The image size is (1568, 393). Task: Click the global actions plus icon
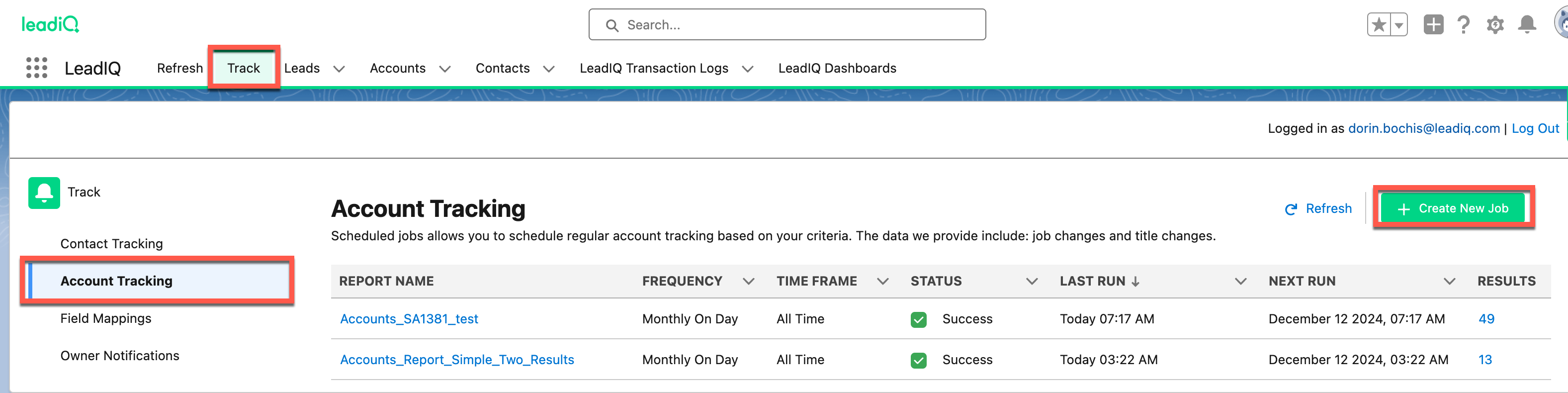pyautogui.click(x=1433, y=25)
